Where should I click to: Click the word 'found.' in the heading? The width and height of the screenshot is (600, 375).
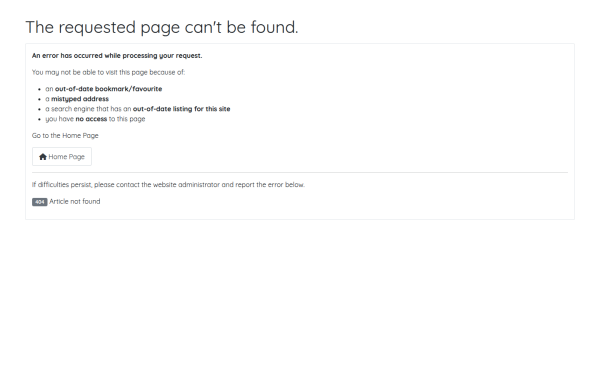[x=274, y=27]
